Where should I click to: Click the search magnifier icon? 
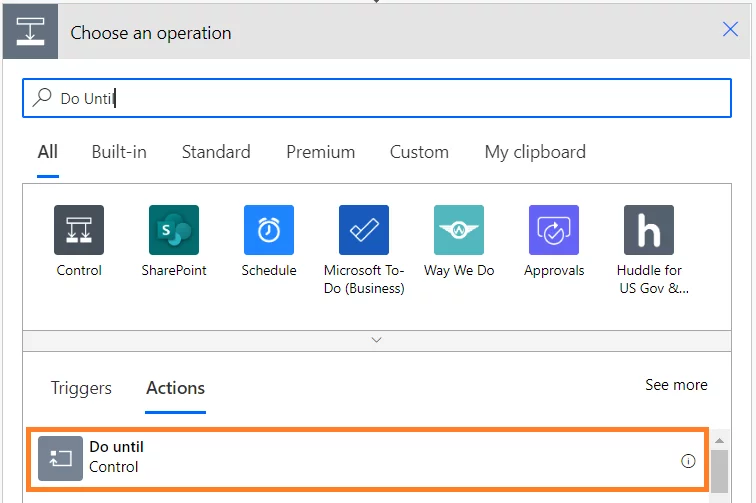click(42, 97)
